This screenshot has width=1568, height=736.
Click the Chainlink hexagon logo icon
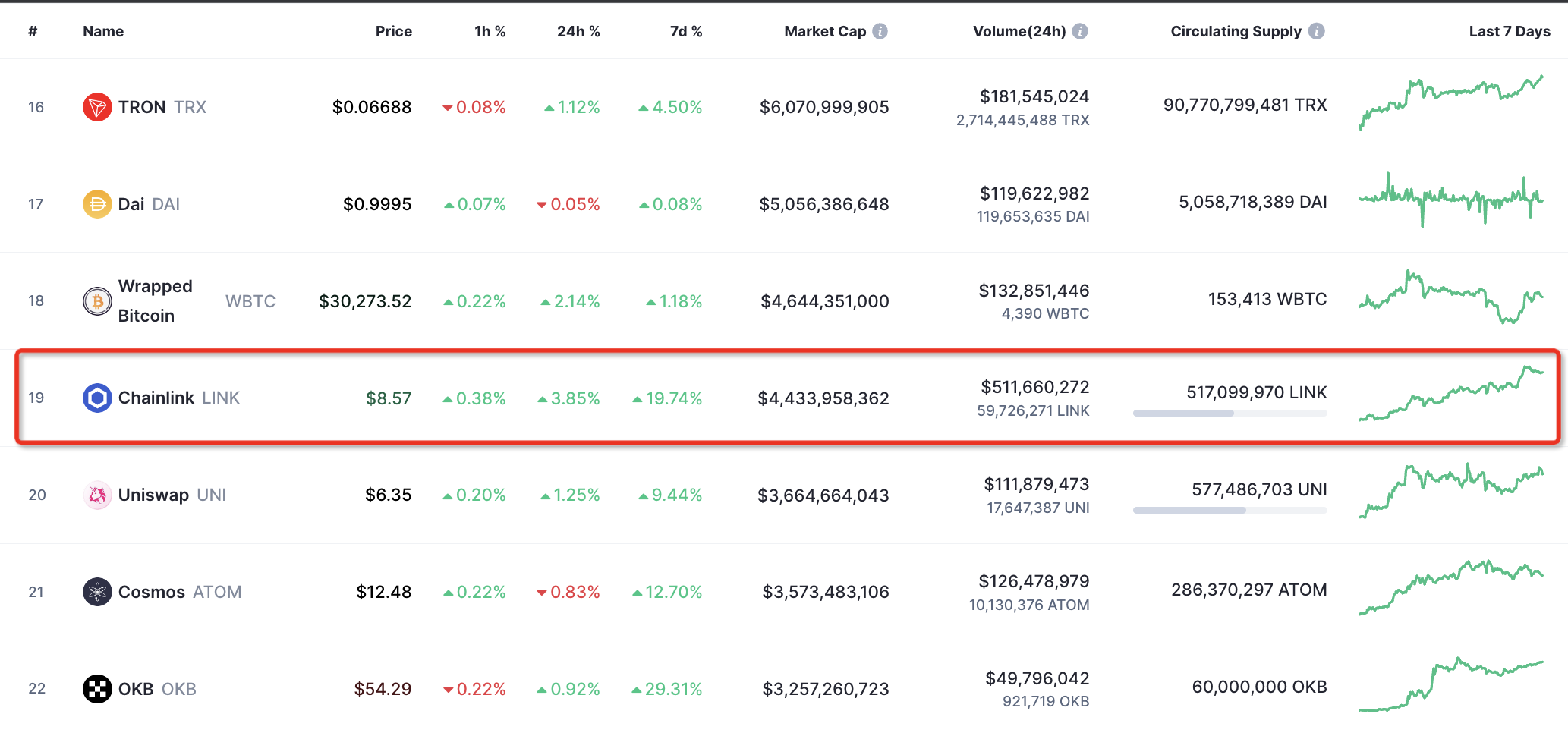click(x=97, y=398)
